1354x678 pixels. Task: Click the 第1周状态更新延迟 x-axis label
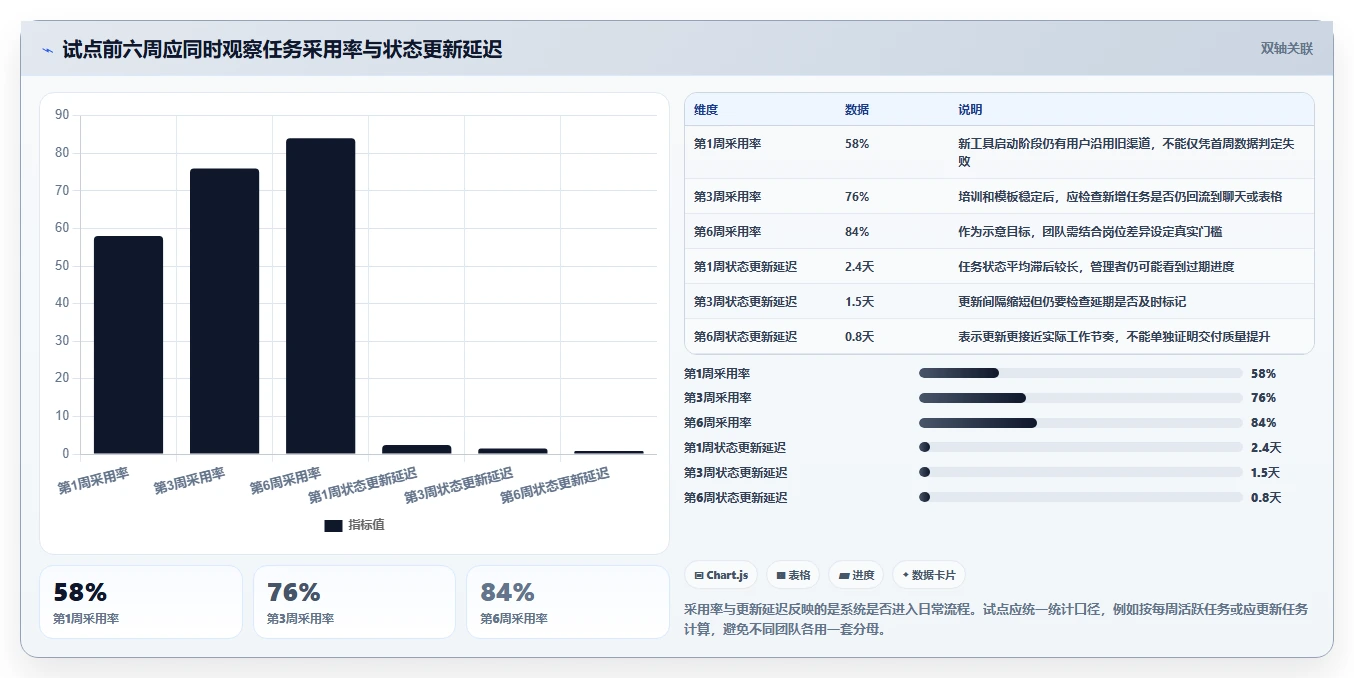[363, 485]
